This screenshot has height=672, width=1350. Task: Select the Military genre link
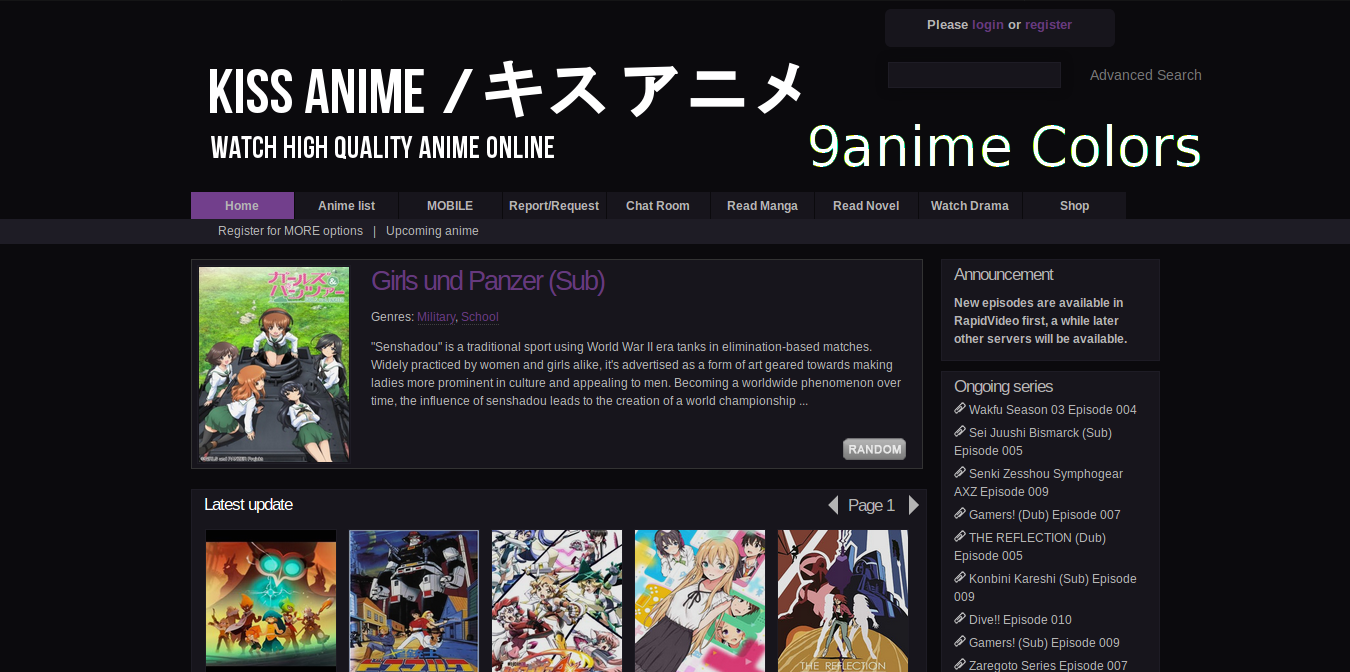436,317
